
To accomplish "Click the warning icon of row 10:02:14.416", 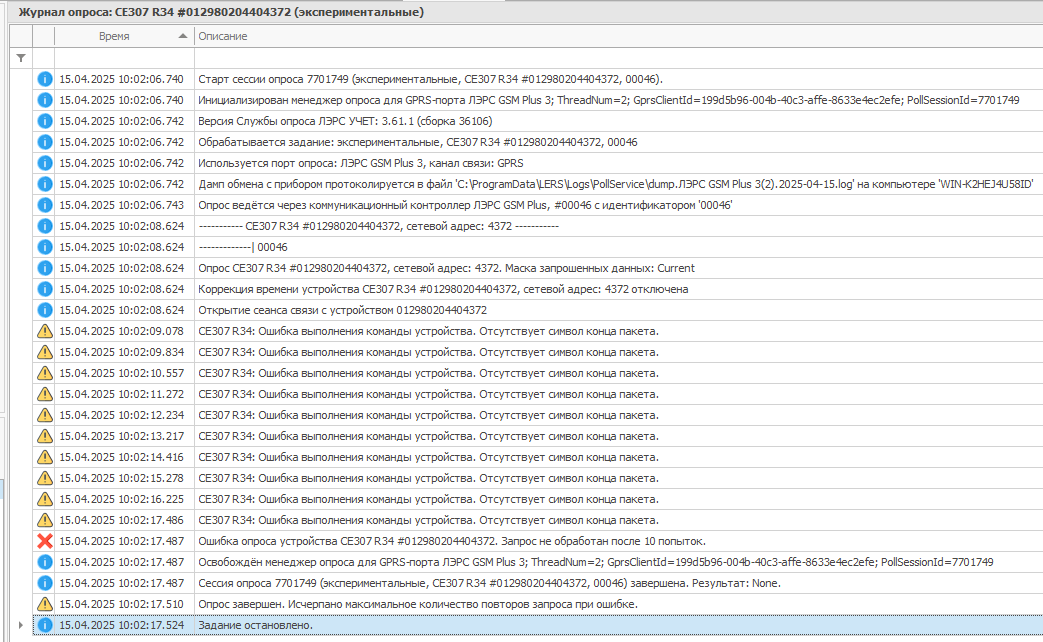I will [x=45, y=457].
